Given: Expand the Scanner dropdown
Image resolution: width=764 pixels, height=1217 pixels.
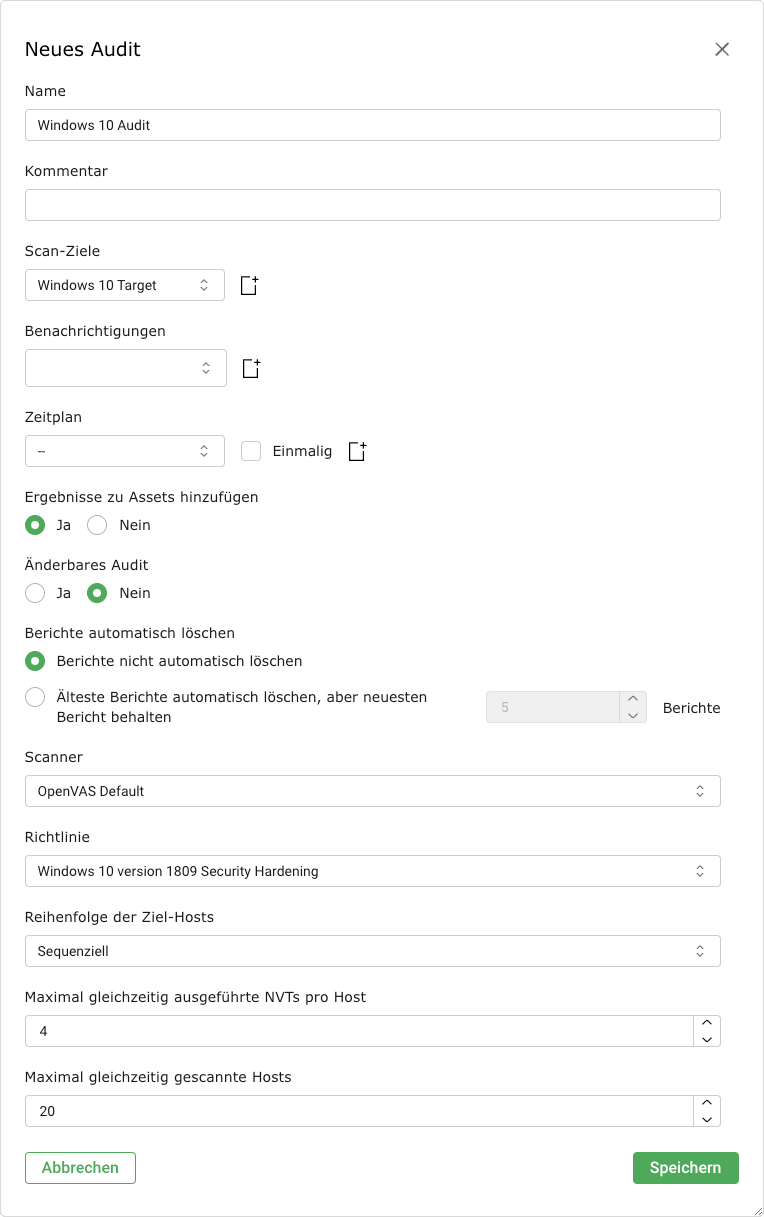Looking at the screenshot, I should coord(372,791).
